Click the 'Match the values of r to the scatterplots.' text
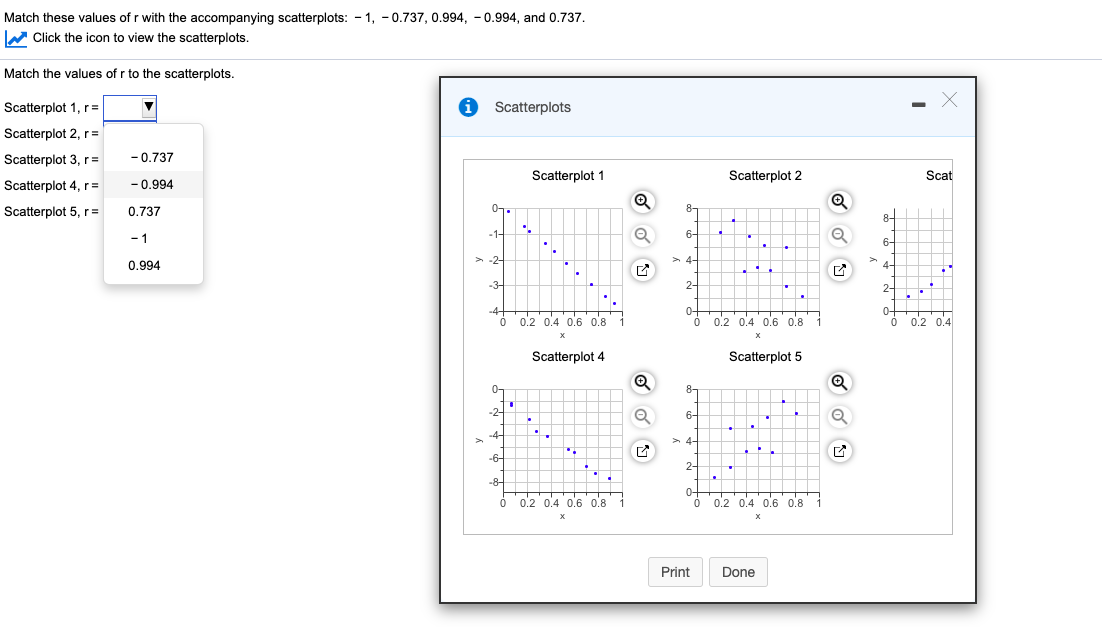Viewport: 1102px width, 627px height. click(119, 74)
